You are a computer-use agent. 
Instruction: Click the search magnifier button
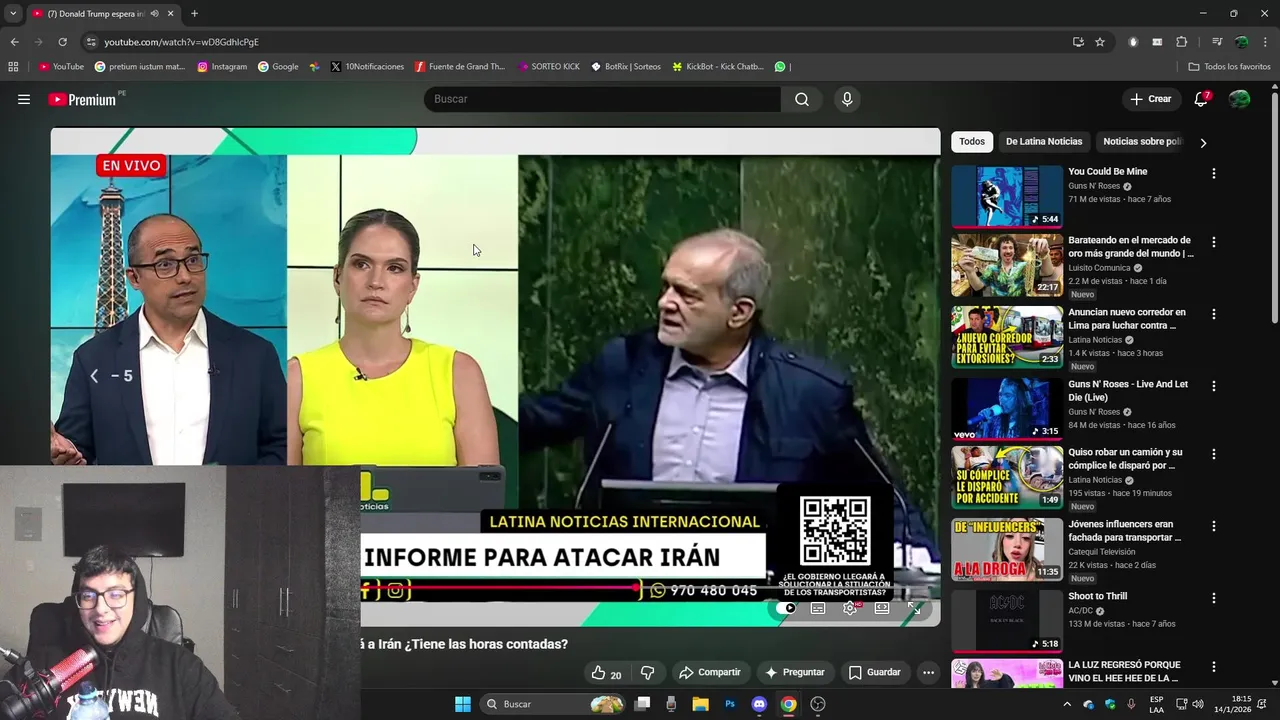(x=802, y=99)
